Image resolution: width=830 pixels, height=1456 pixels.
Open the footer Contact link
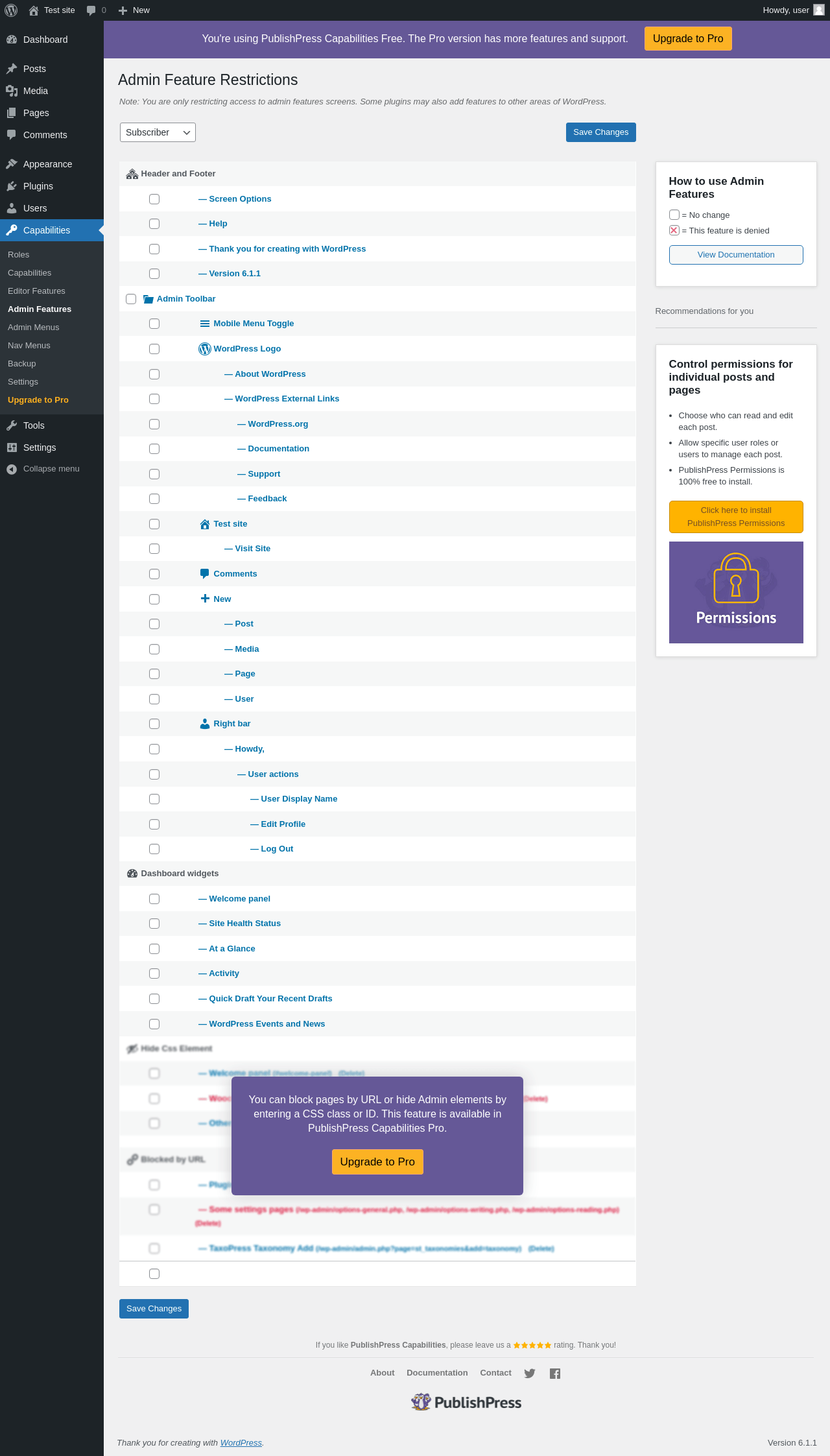(x=496, y=1373)
